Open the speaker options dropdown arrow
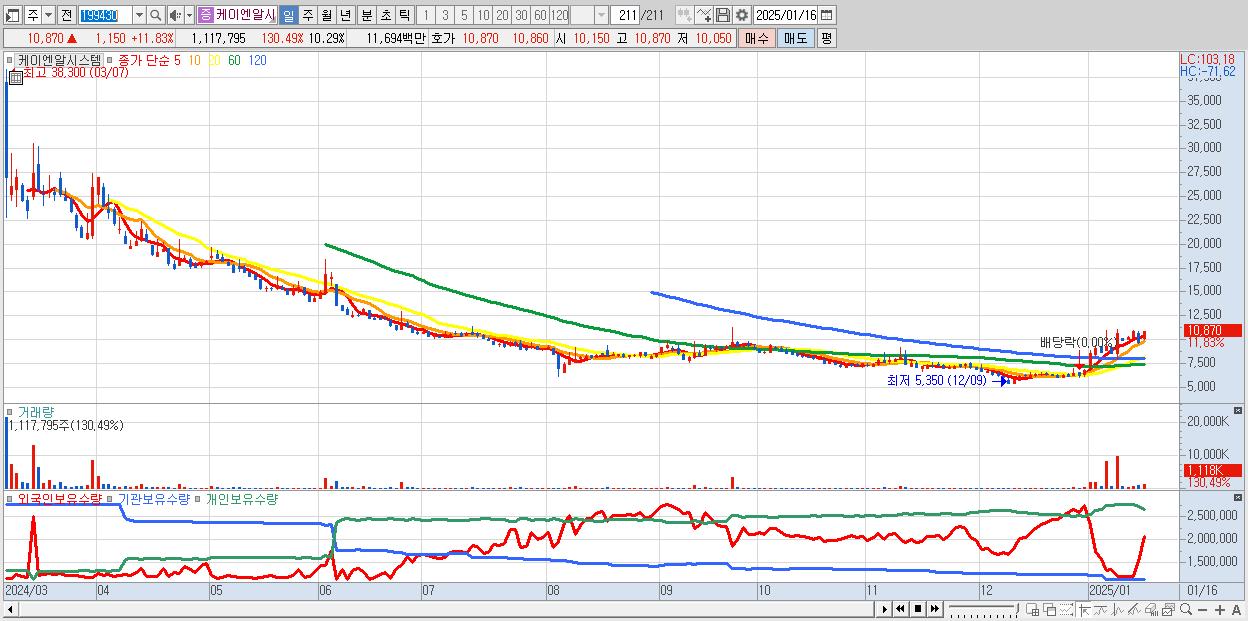The width and height of the screenshot is (1248, 621). [189, 15]
